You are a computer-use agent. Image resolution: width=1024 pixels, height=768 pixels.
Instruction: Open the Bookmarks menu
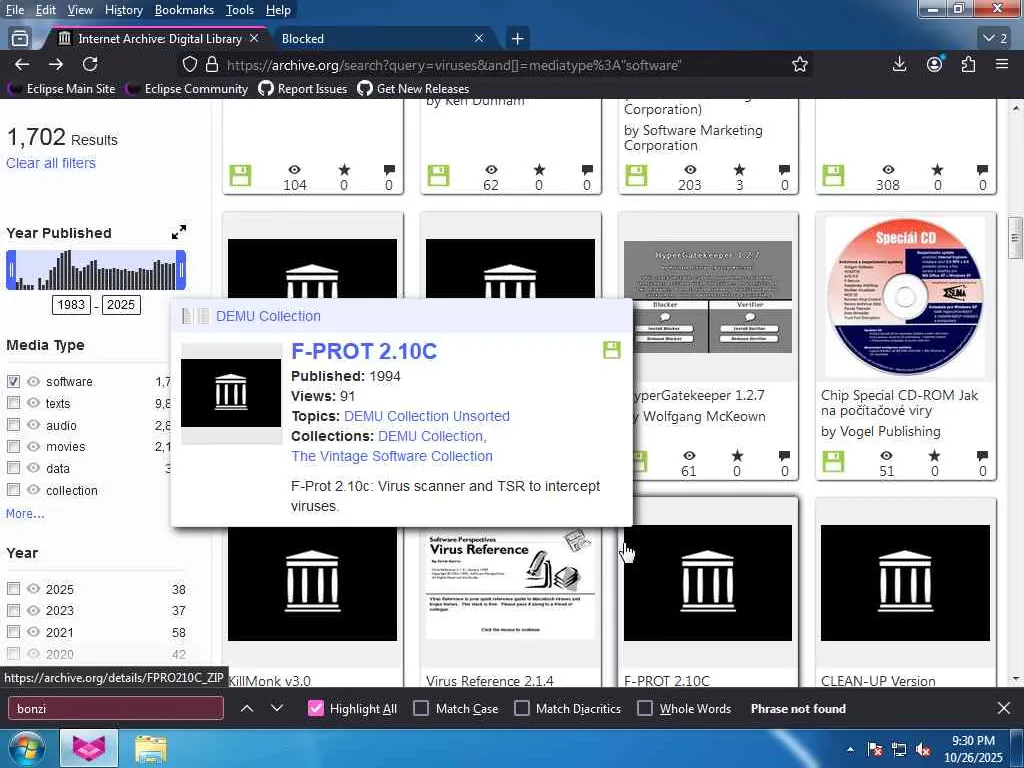(184, 10)
